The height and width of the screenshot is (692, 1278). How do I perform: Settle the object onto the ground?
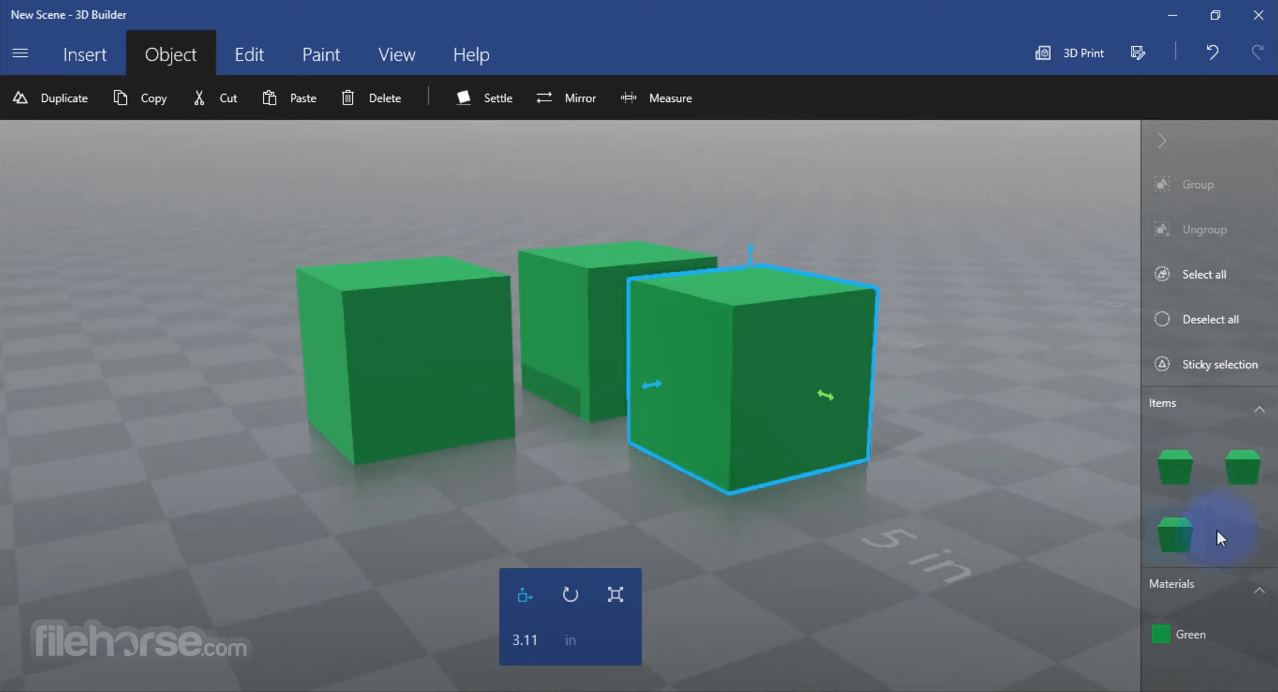pos(484,98)
